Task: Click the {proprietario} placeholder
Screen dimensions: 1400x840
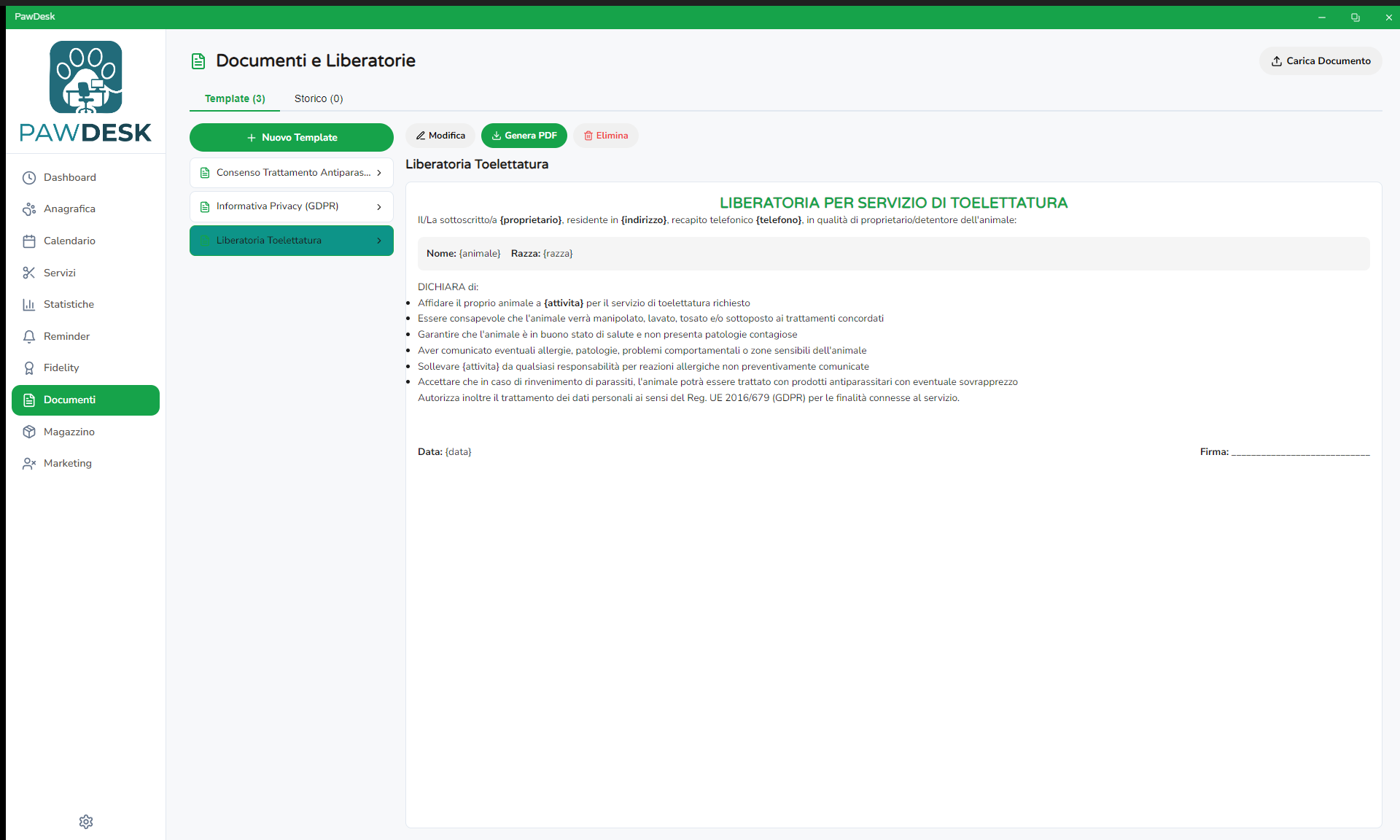Action: click(x=531, y=220)
